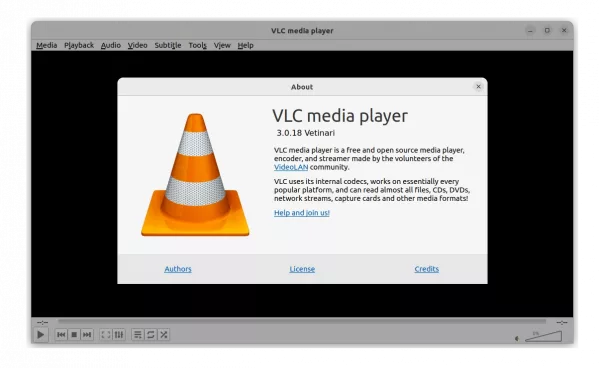Open the Credits link
The height and width of the screenshot is (368, 600).
pos(427,269)
